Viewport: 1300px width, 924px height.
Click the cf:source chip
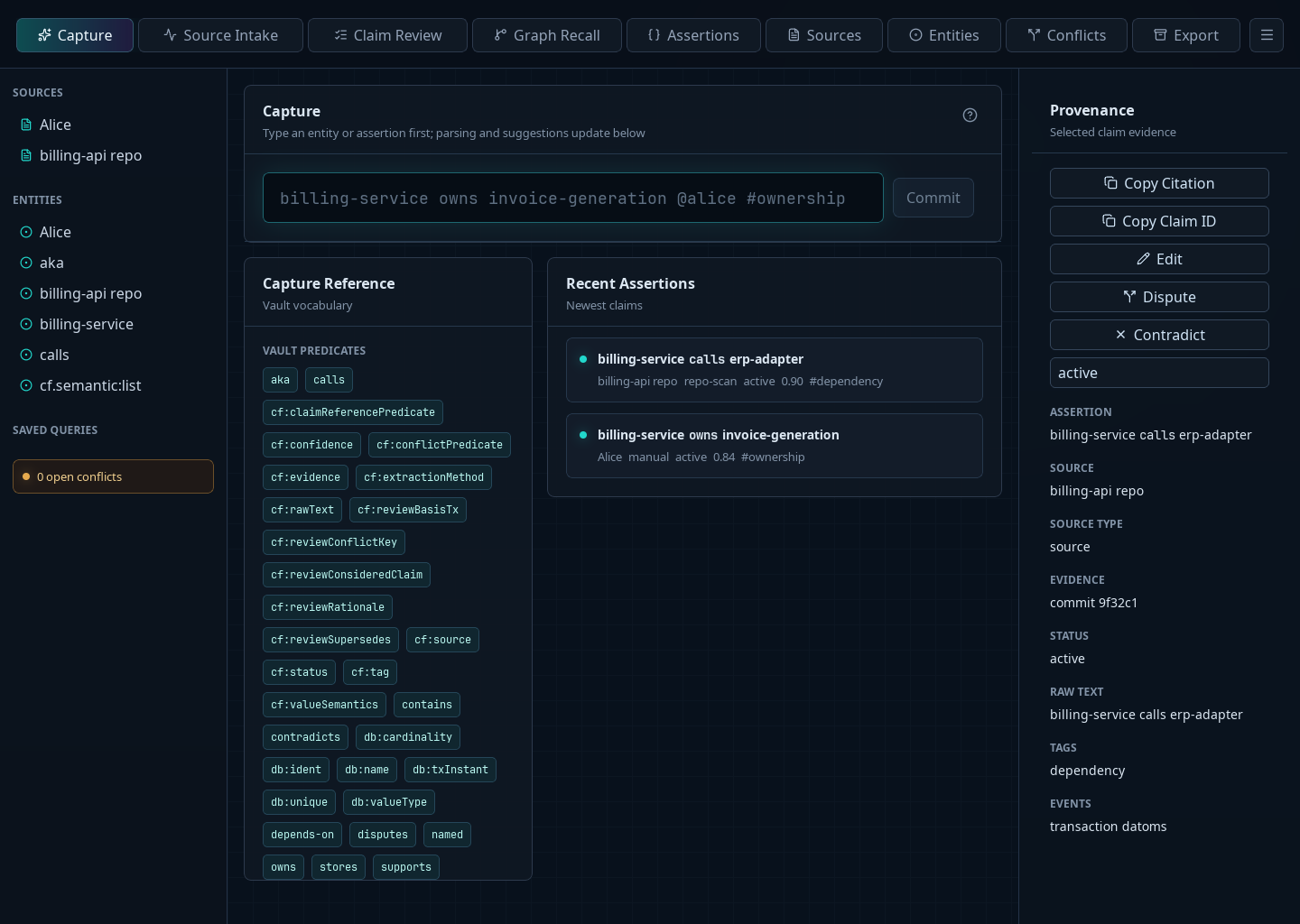click(442, 640)
